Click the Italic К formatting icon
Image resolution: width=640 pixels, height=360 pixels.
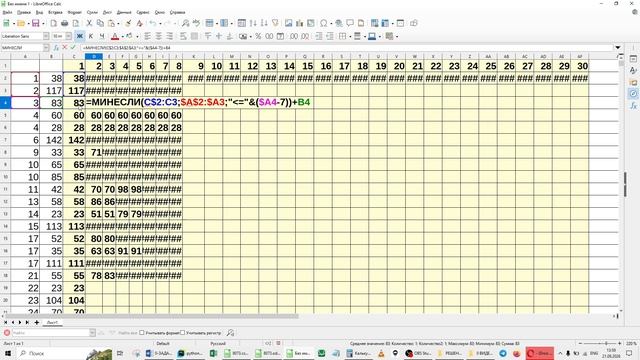[91, 36]
